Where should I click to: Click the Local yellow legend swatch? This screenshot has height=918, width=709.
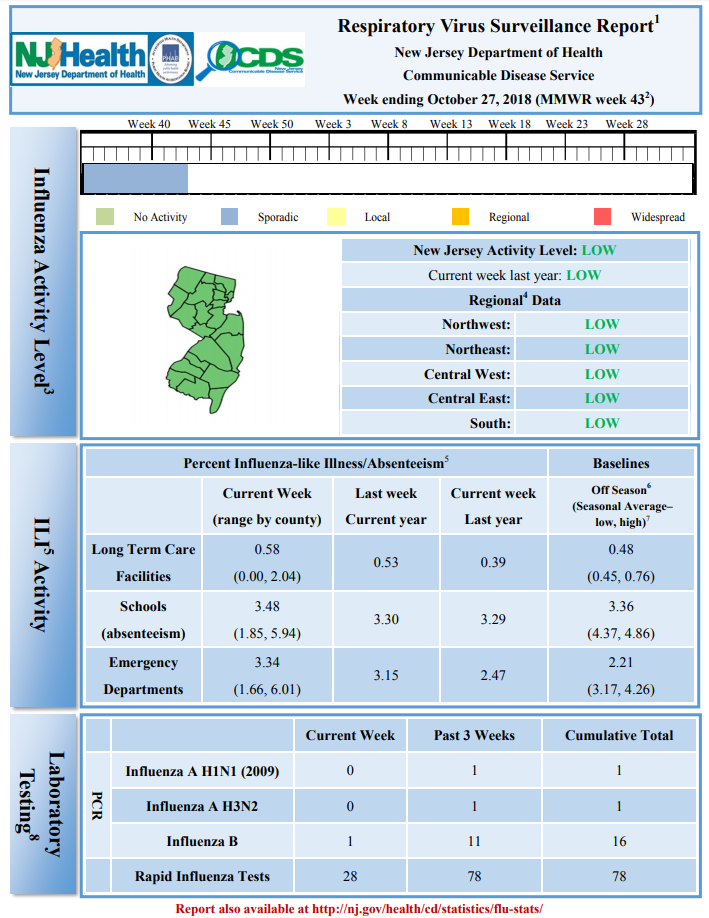point(336,217)
